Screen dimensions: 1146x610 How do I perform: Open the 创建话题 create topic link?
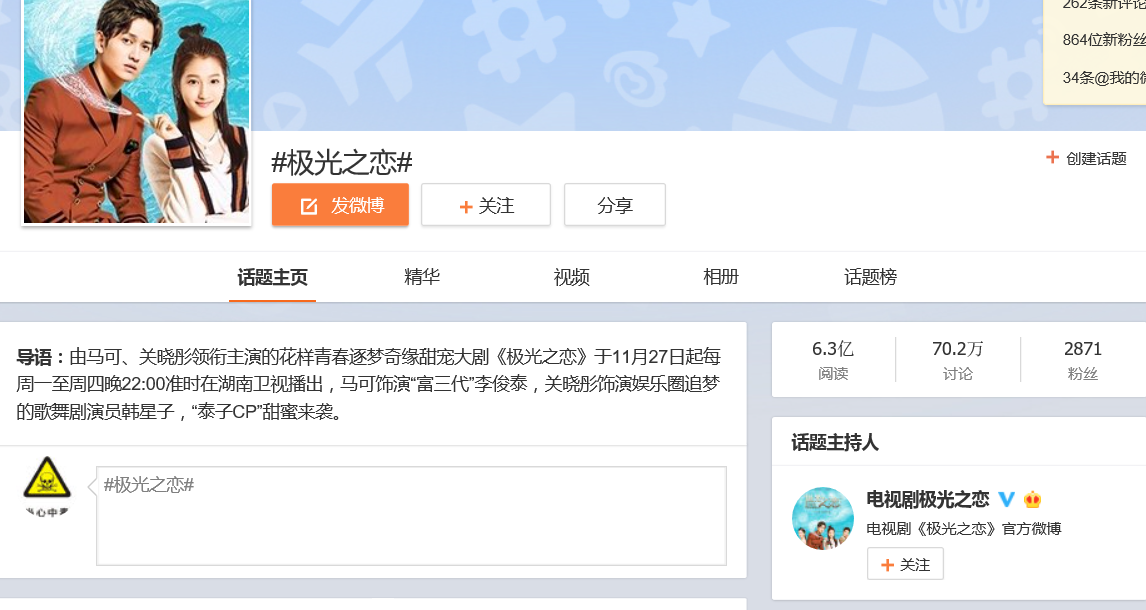coord(1086,158)
